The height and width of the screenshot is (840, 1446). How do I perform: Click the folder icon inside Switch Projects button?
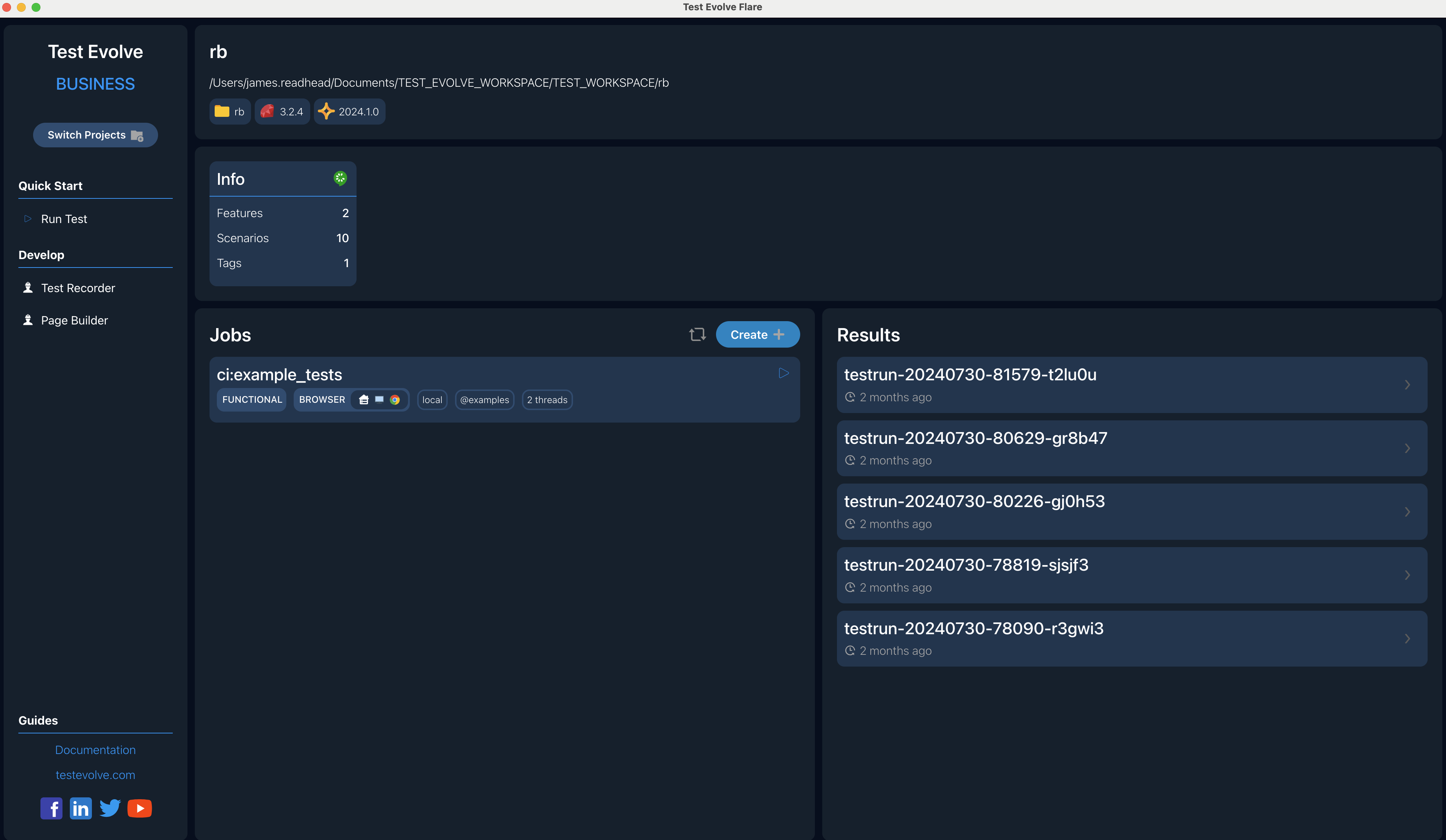137,136
